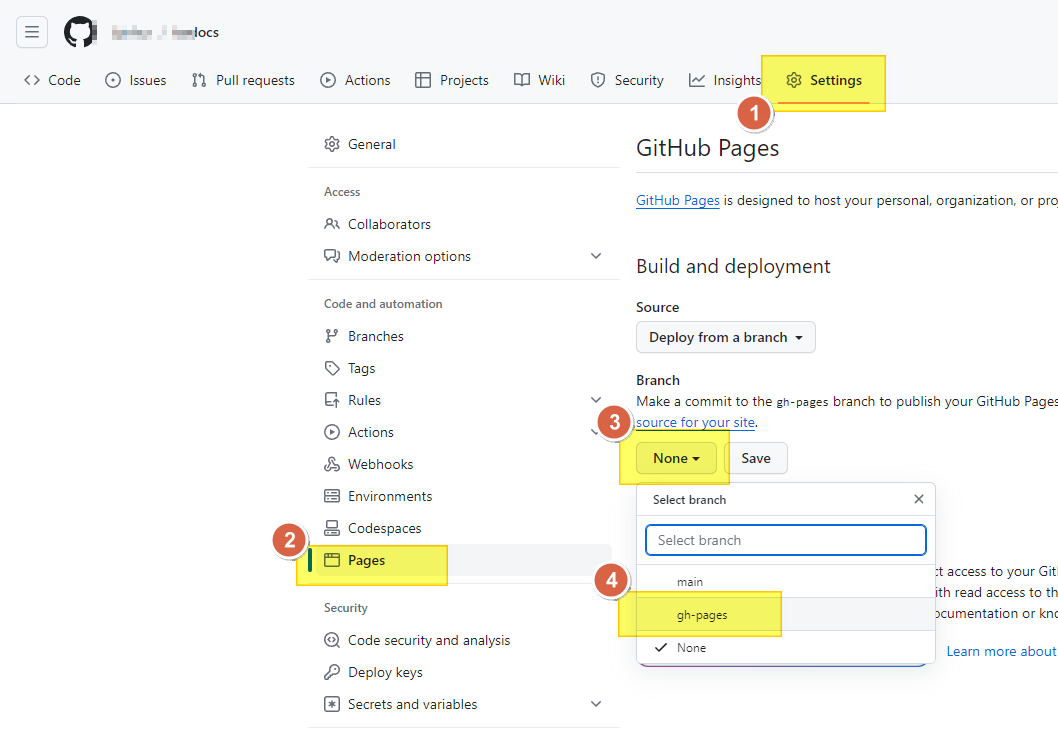Click the Tags tag icon
The width and height of the screenshot is (1058, 729).
tap(332, 368)
